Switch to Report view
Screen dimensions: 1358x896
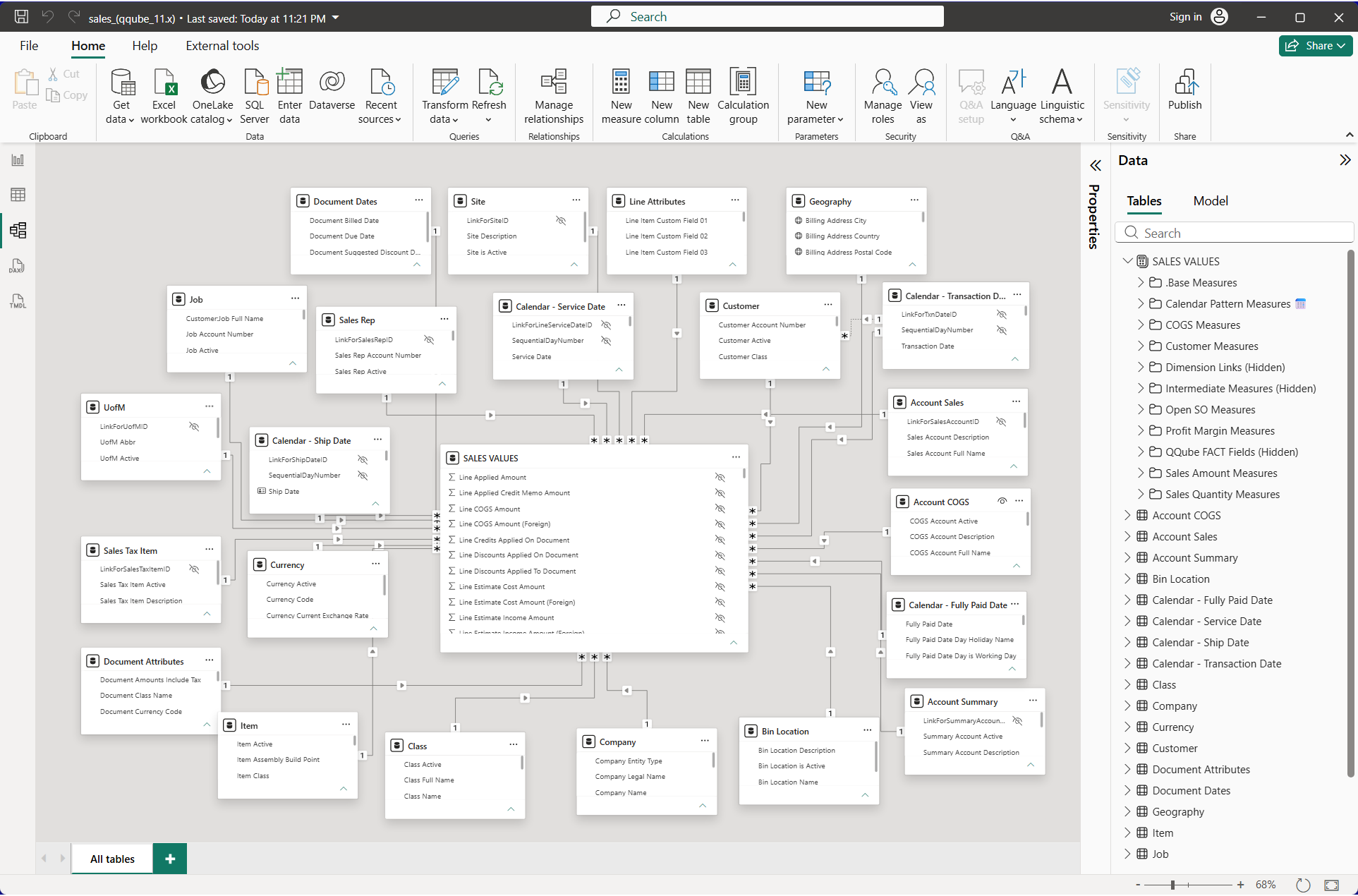[x=18, y=160]
